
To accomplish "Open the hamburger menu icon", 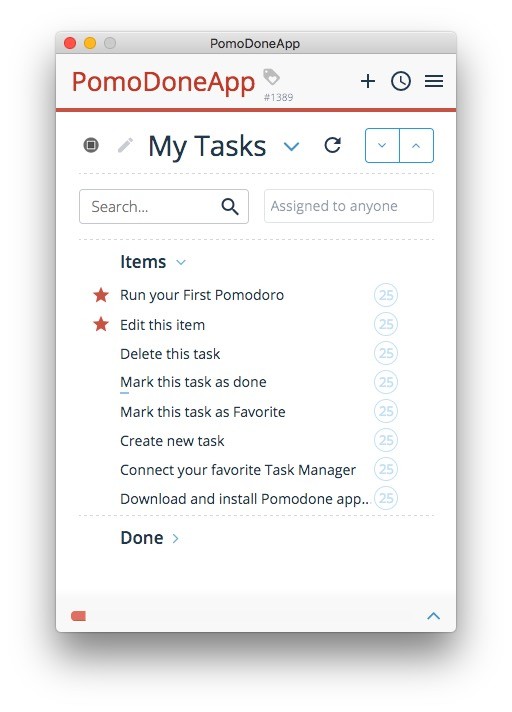I will (x=434, y=81).
